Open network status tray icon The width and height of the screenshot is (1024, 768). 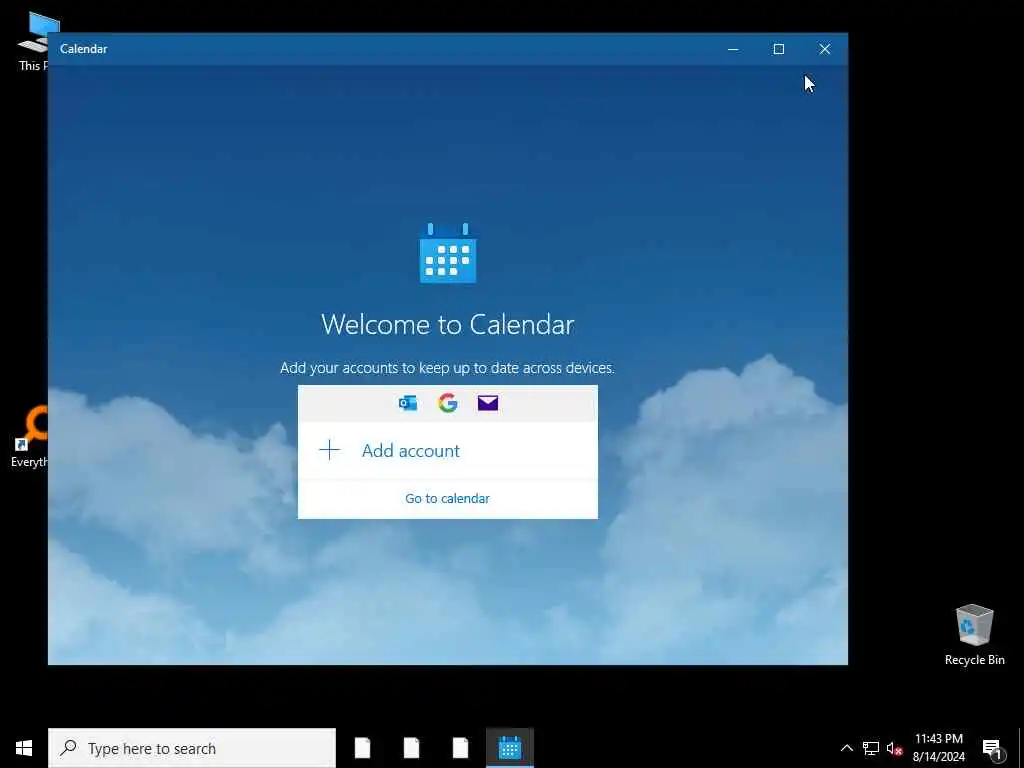871,748
